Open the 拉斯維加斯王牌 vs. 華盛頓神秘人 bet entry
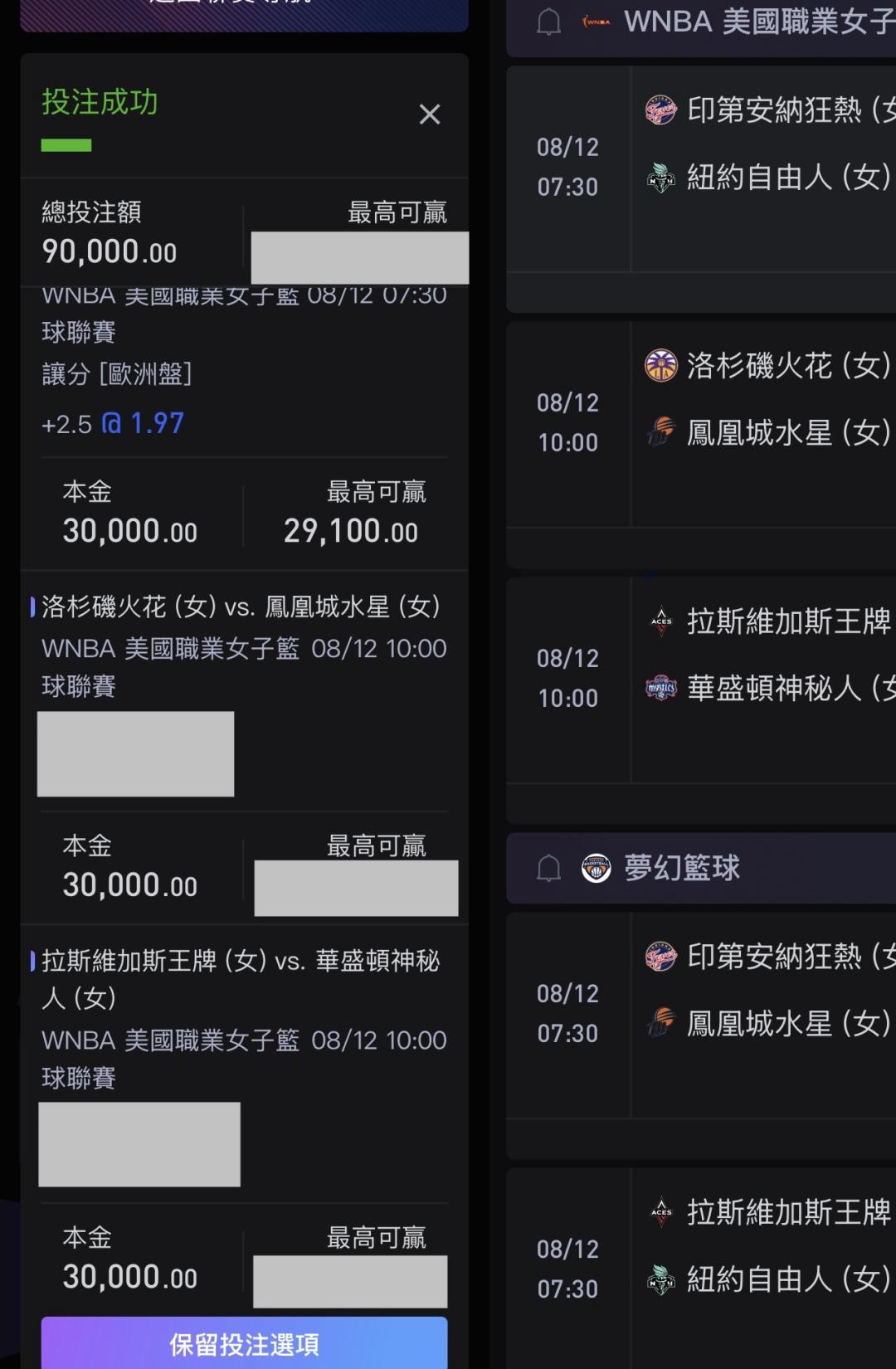 pos(241,979)
